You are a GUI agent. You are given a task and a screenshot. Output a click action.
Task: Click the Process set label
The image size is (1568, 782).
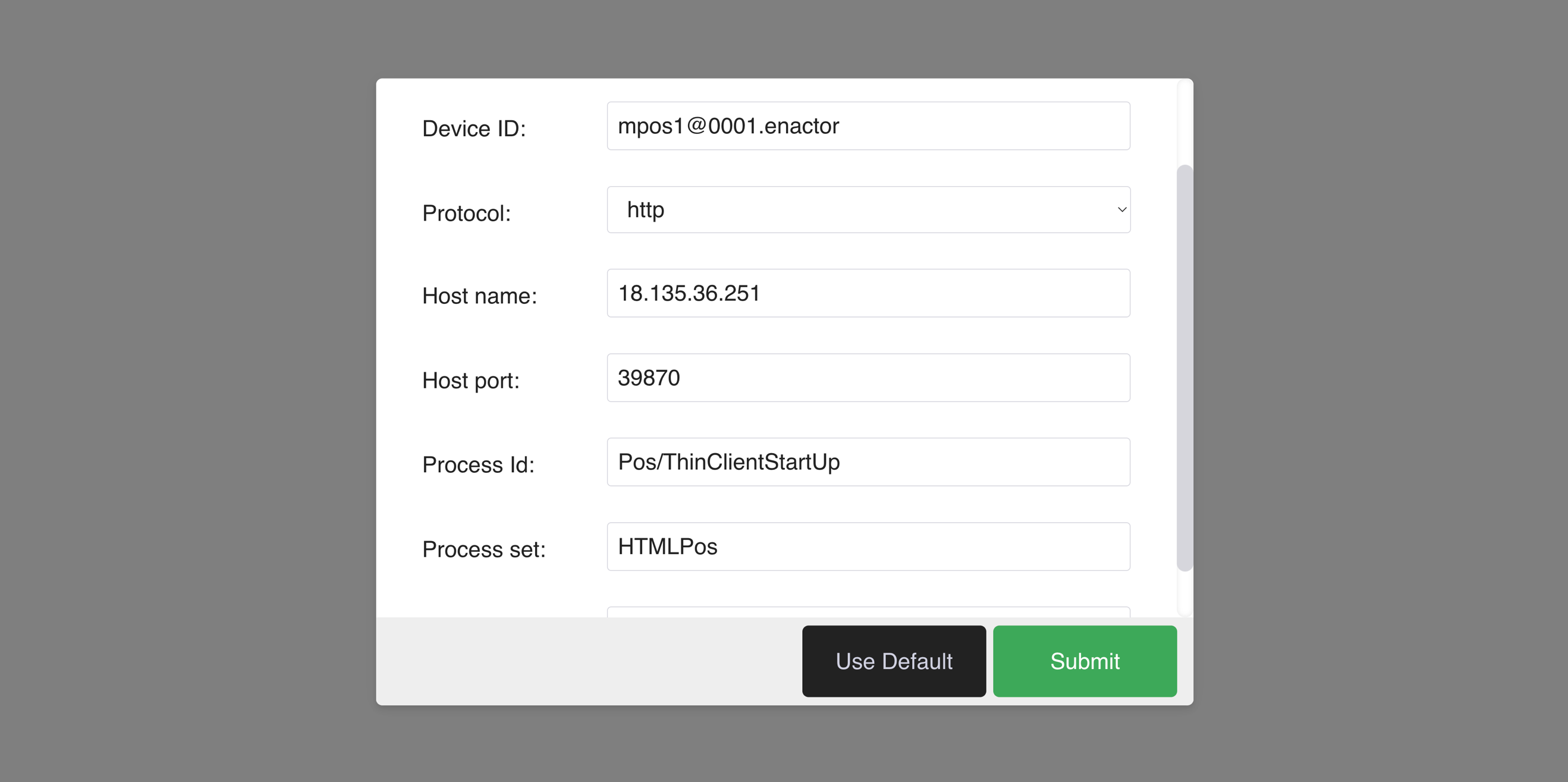tap(483, 549)
